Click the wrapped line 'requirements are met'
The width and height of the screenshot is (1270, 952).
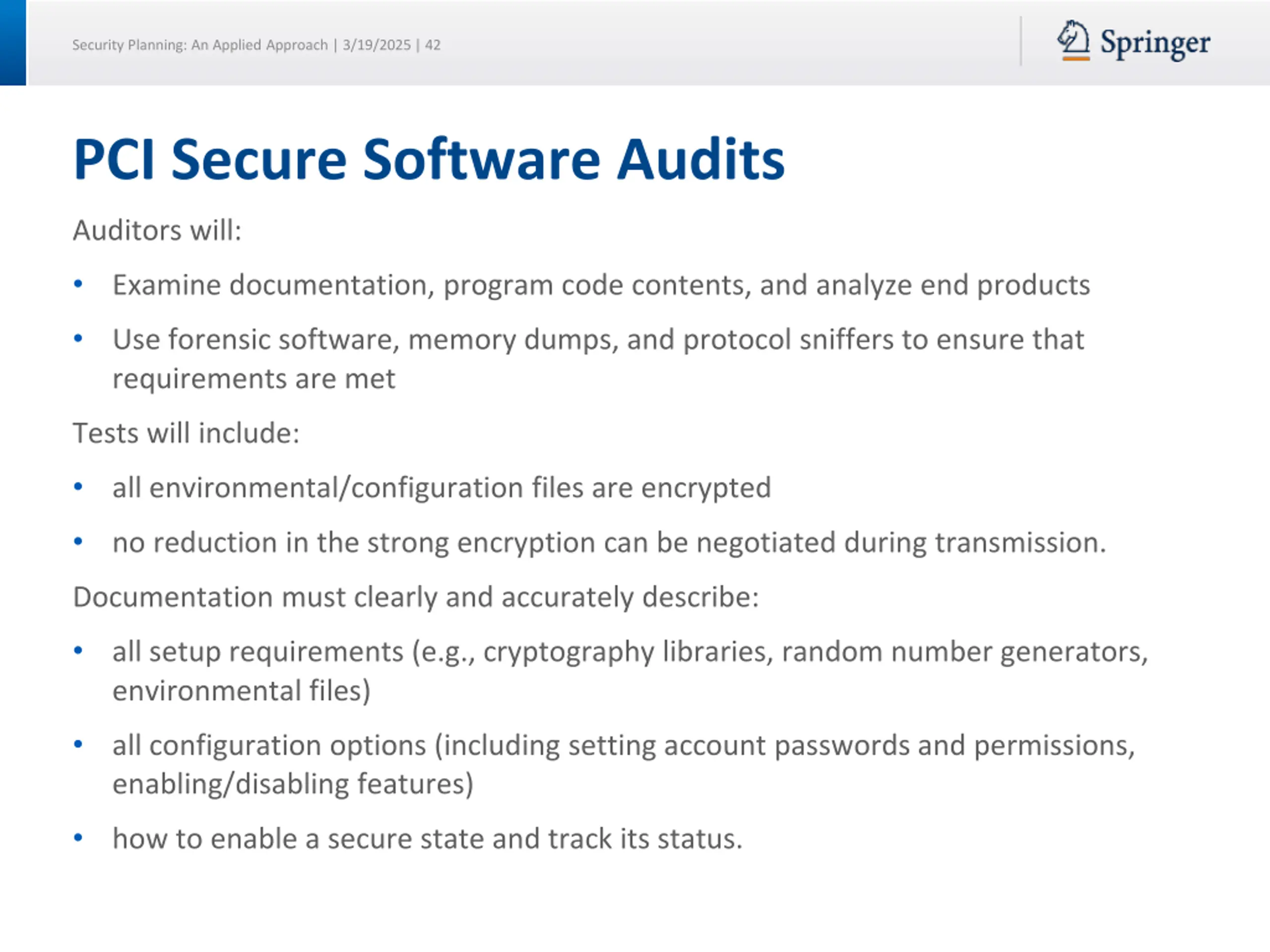click(254, 379)
